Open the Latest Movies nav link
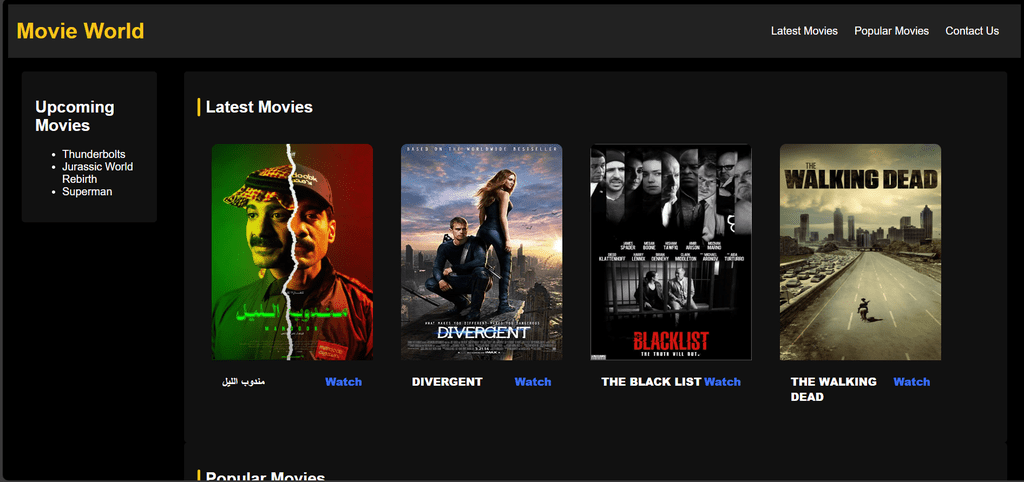 (804, 31)
